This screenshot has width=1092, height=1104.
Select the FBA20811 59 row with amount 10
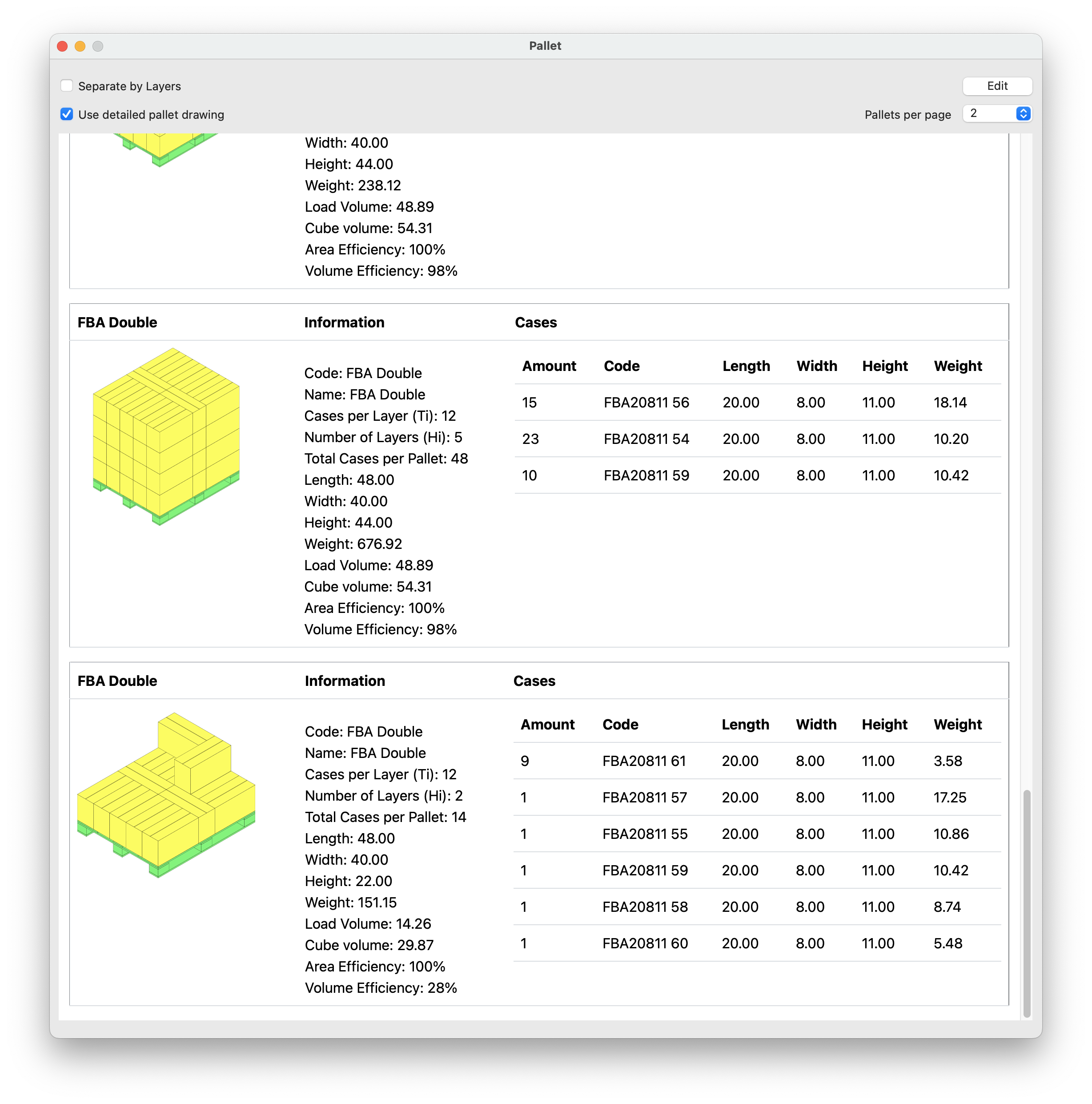[757, 475]
